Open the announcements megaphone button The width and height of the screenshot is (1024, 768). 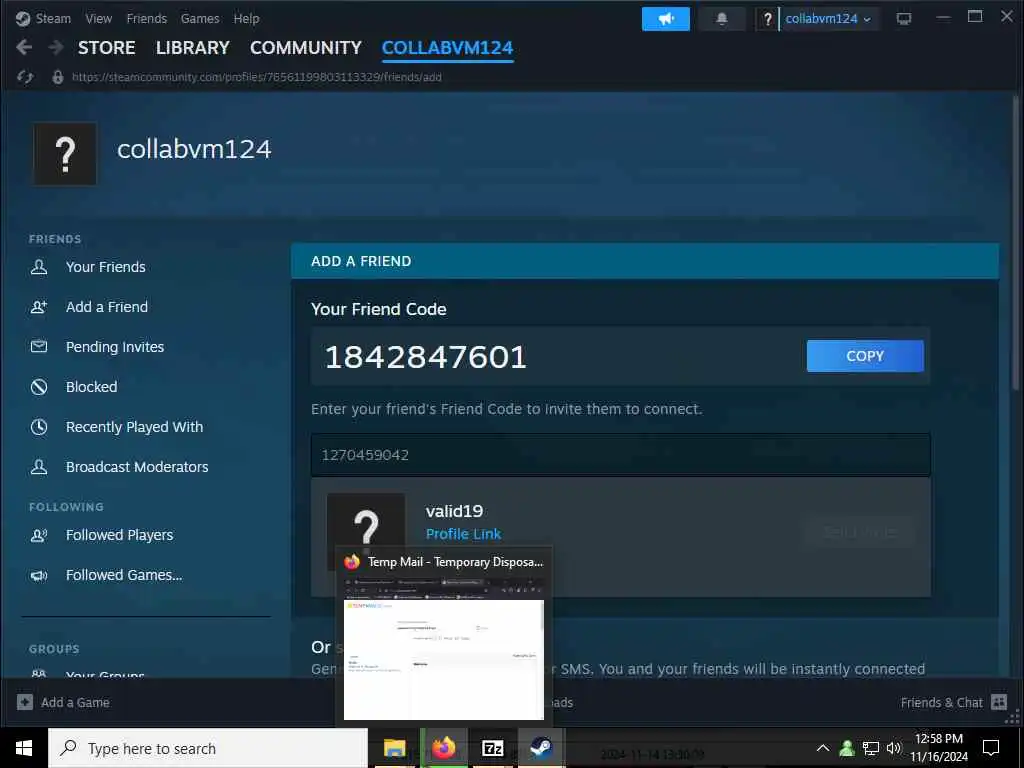pyautogui.click(x=665, y=19)
